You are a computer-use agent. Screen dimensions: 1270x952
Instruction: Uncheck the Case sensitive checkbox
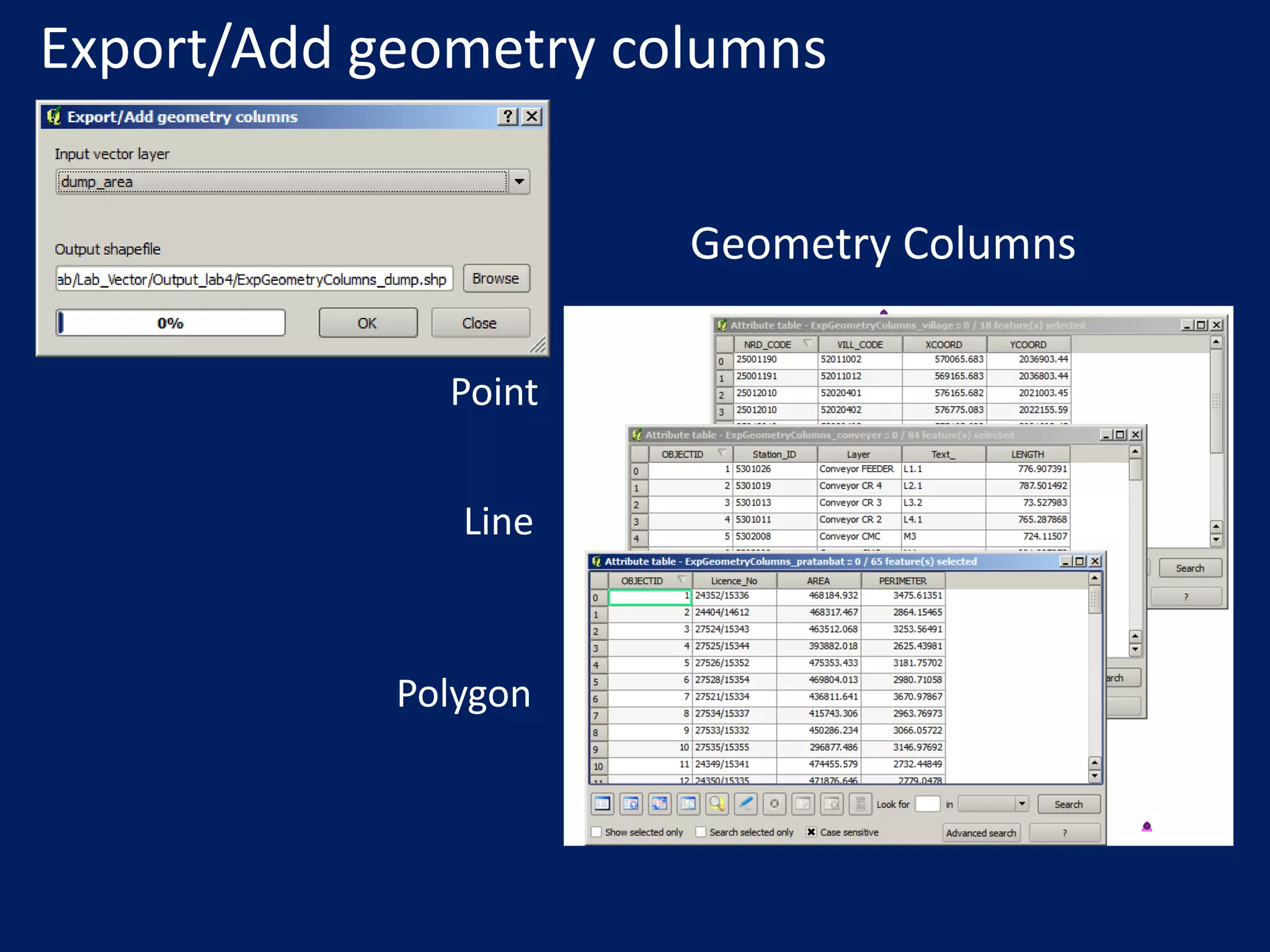click(811, 832)
